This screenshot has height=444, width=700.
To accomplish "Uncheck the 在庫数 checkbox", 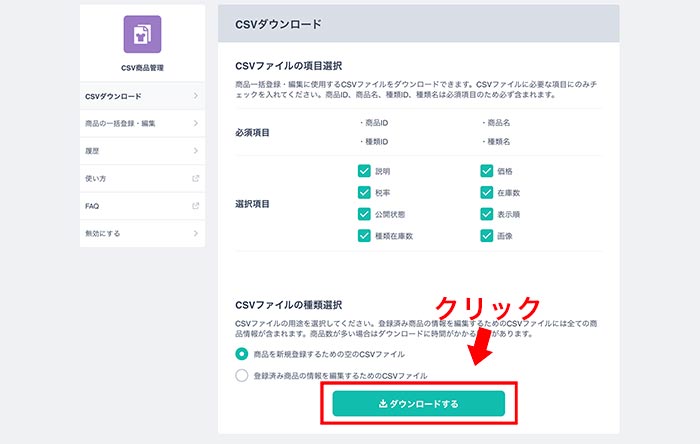I will [x=487, y=192].
